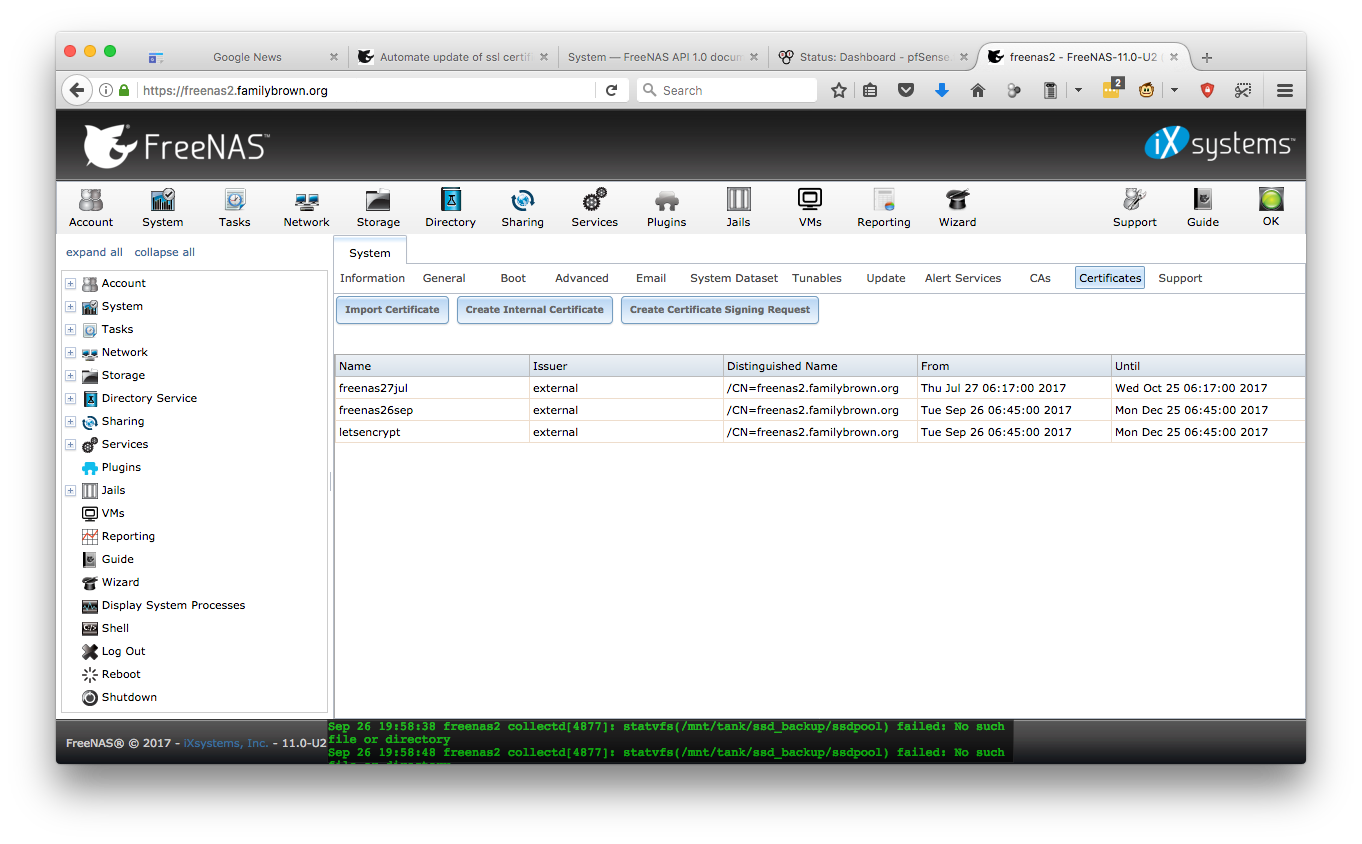Switch to the CAs tab
This screenshot has width=1362, height=844.
click(1040, 278)
